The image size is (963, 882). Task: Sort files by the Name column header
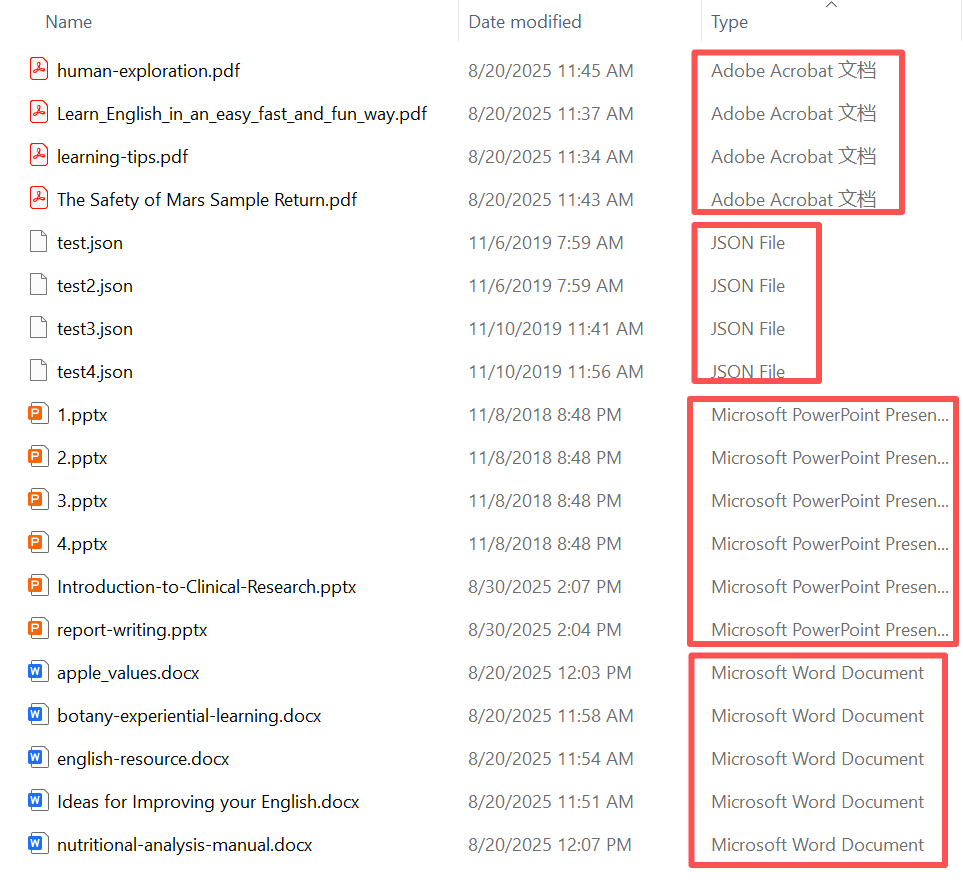tap(69, 22)
